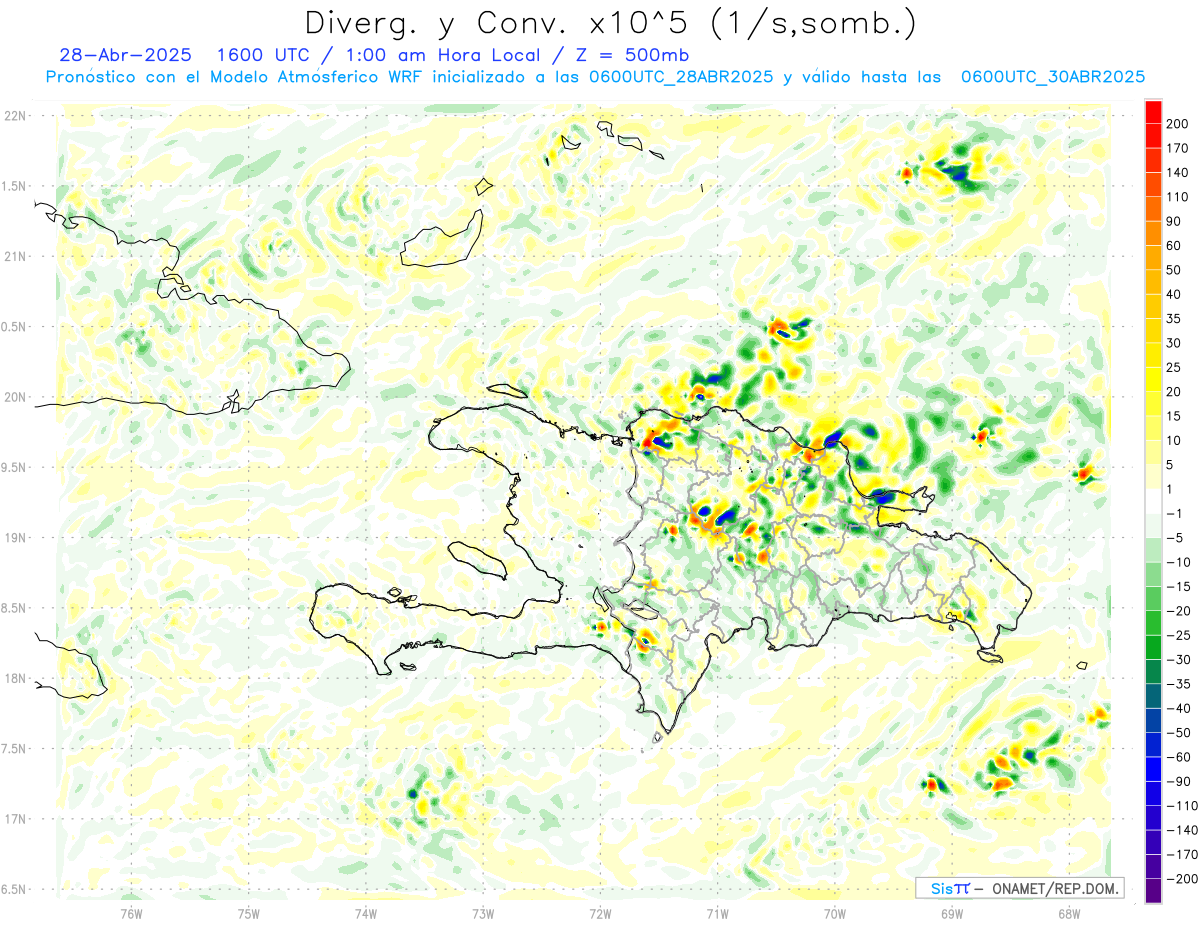Screen dimensions: 1200x927
Task: Select the '0600UTC_30ABR2025' valid-until text
Action: pyautogui.click(x=1053, y=77)
